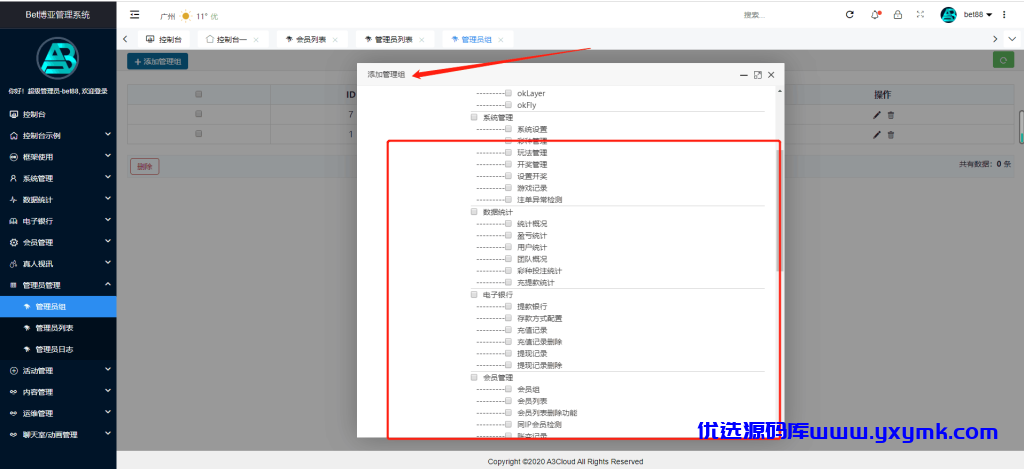Close the 控制台一 tab

coord(256,40)
